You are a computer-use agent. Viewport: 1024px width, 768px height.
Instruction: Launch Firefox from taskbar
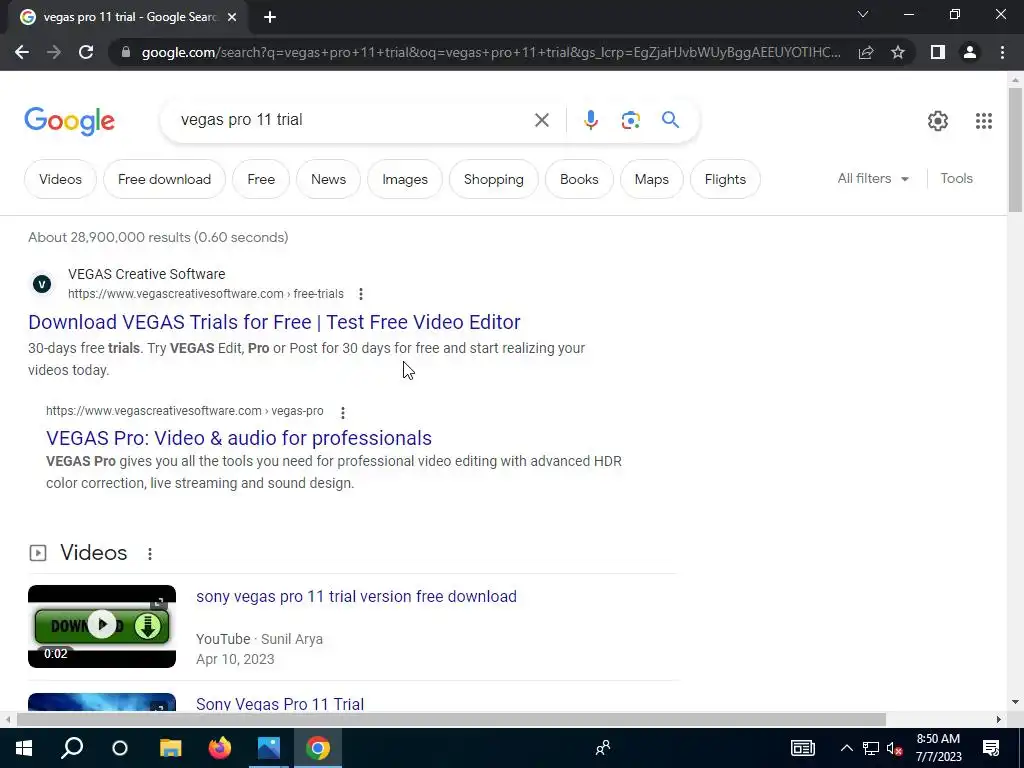tap(219, 748)
